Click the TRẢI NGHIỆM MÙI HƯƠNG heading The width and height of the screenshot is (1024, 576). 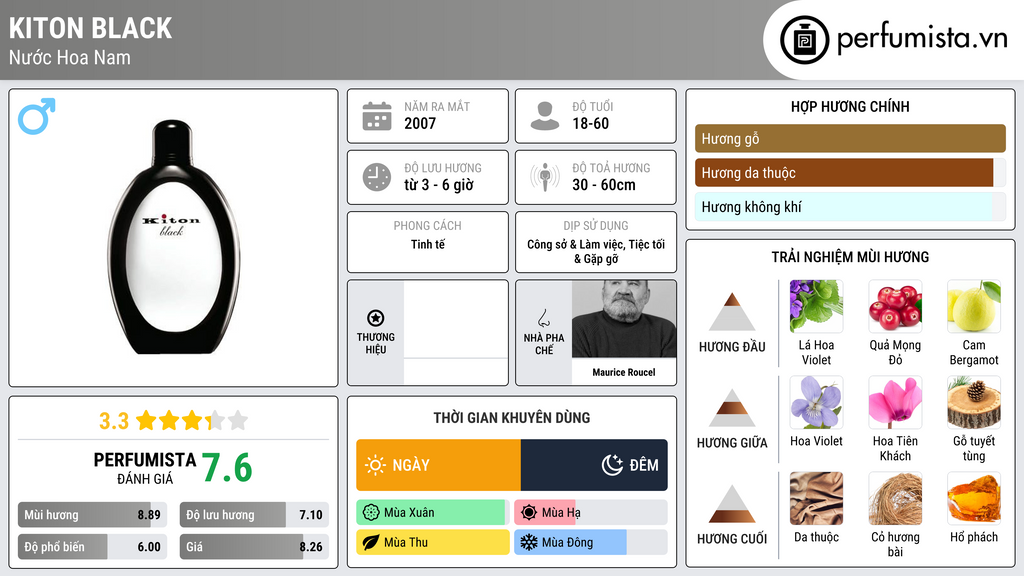coord(850,257)
